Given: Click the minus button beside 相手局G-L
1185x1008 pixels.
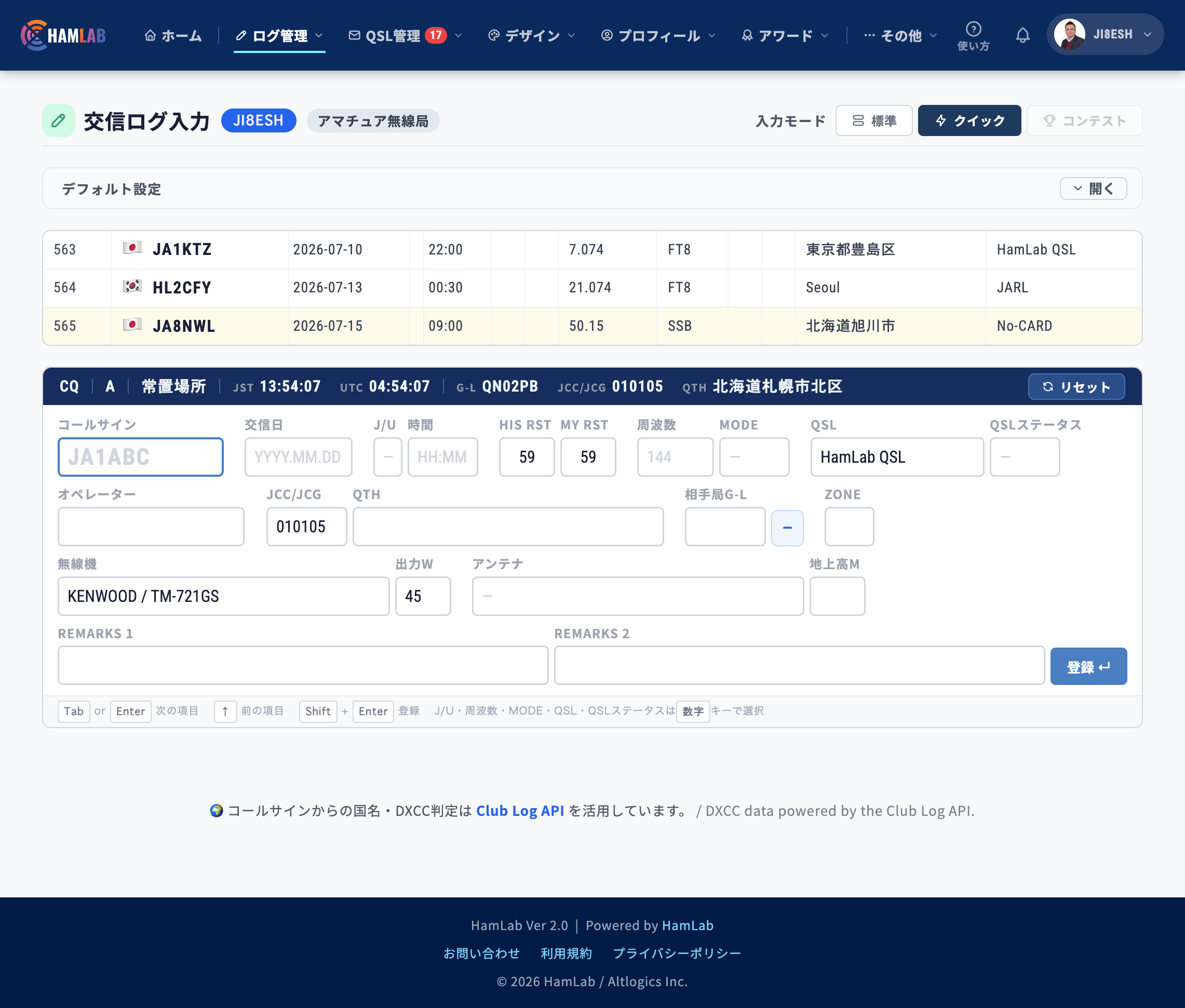Looking at the screenshot, I should (x=787, y=528).
